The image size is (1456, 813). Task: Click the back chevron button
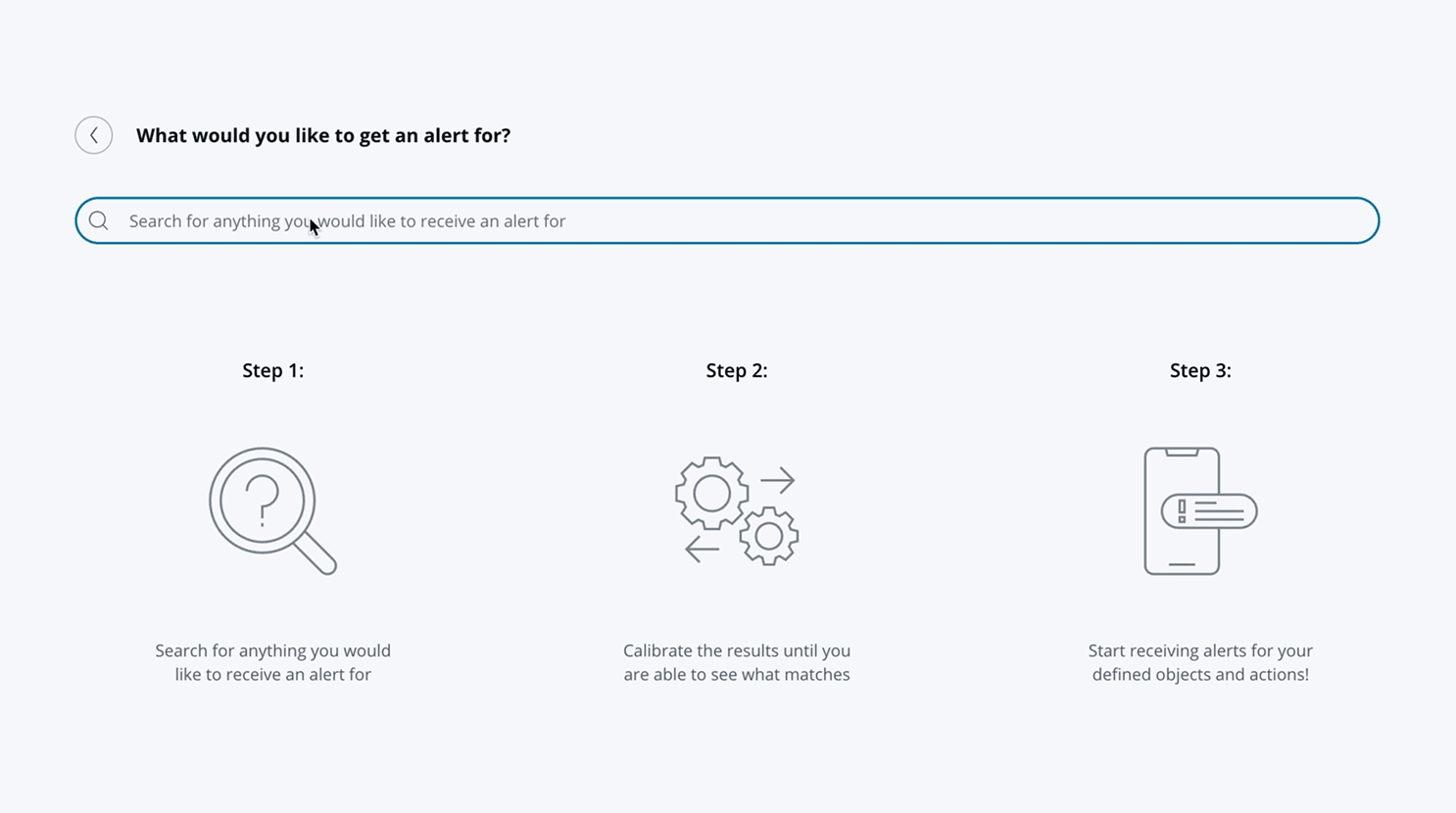click(x=94, y=135)
